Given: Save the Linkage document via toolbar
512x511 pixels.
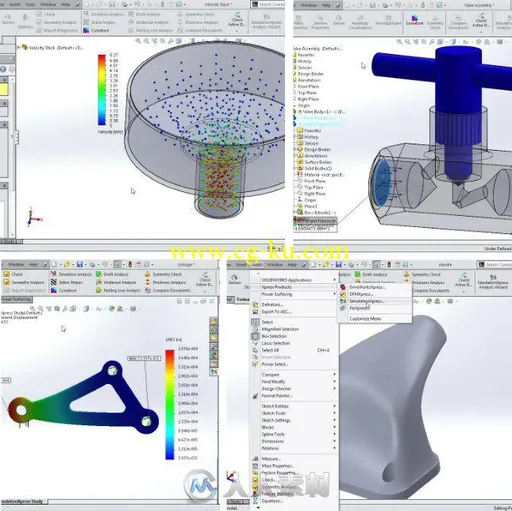Looking at the screenshot, I should 79,264.
